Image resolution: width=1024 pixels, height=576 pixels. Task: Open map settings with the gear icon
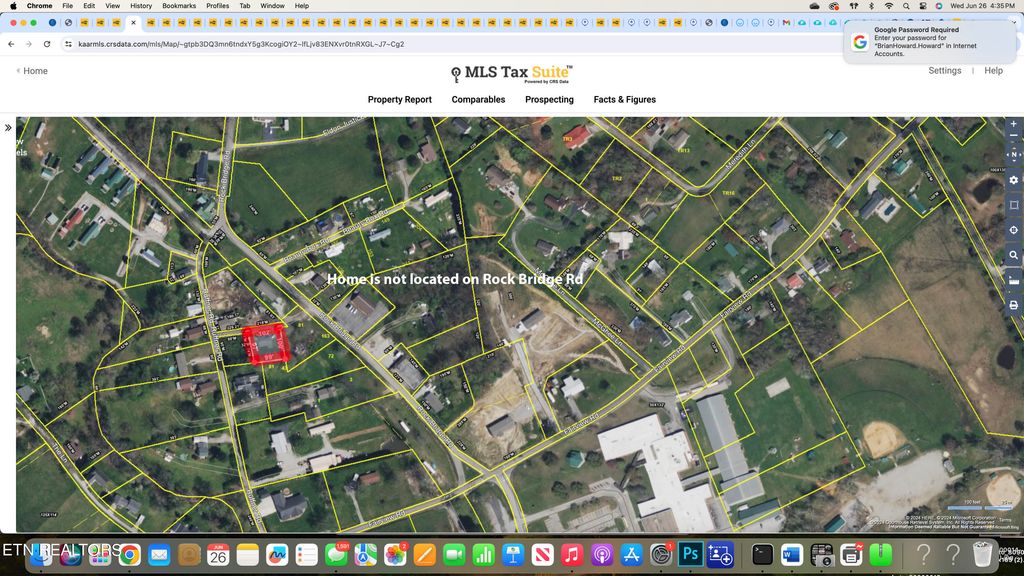(x=1013, y=179)
